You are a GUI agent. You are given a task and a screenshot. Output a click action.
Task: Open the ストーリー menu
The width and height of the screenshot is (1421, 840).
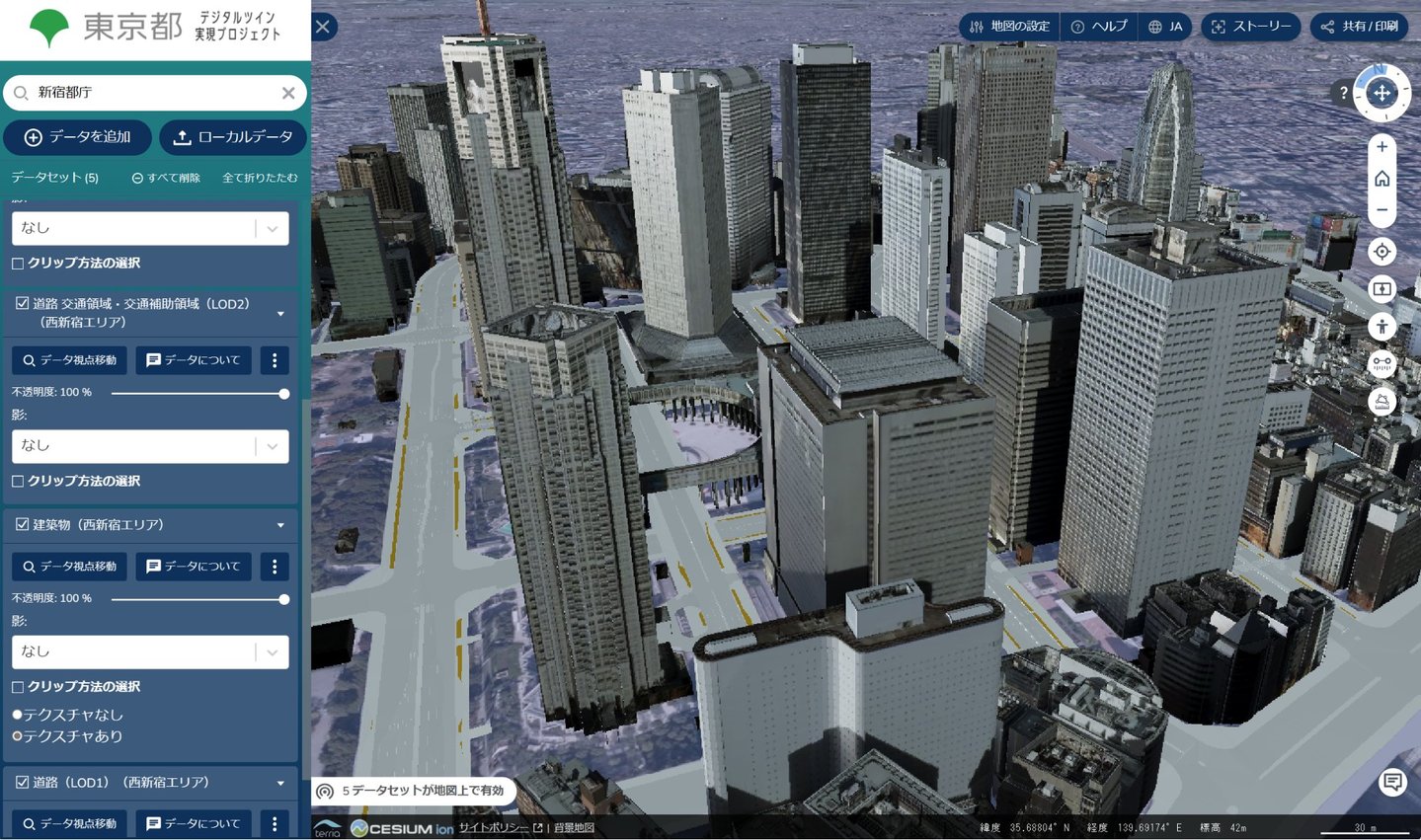click(x=1250, y=27)
